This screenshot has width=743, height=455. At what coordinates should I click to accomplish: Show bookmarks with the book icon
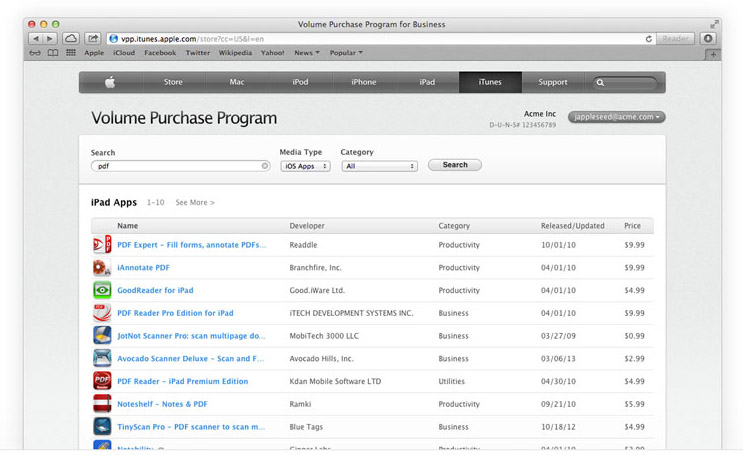point(53,53)
